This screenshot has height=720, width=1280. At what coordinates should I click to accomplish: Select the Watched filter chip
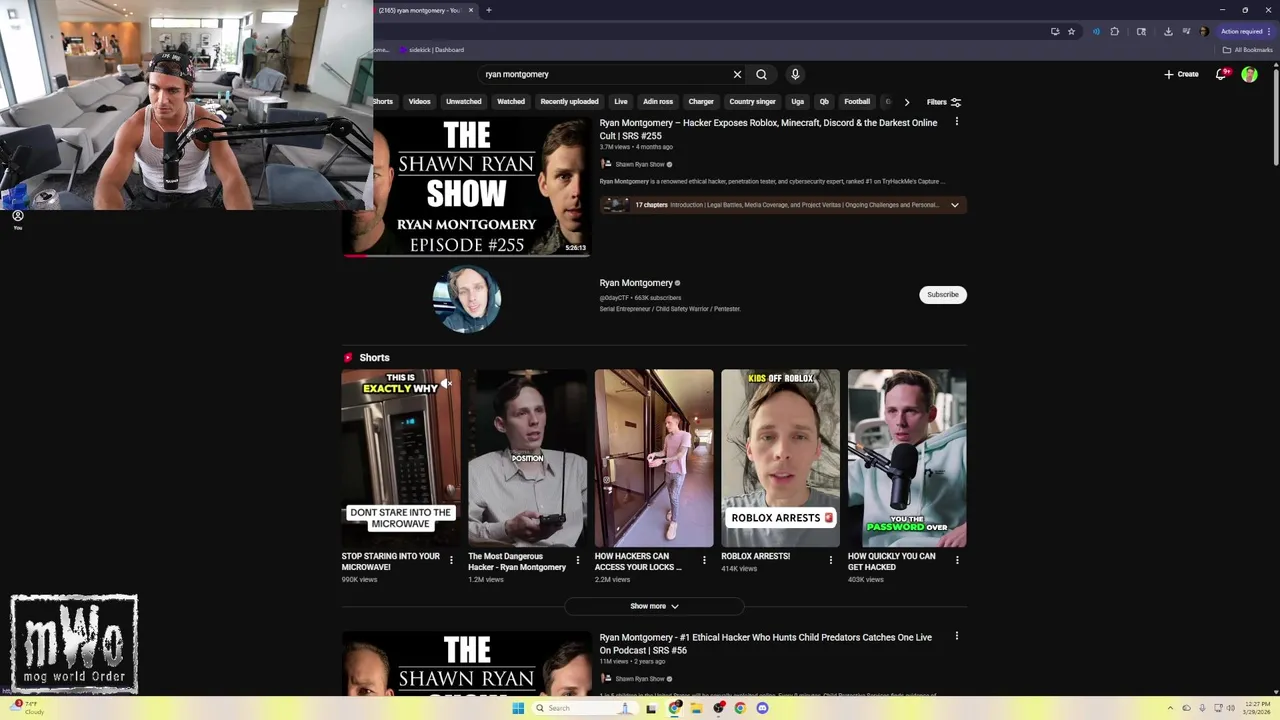511,101
